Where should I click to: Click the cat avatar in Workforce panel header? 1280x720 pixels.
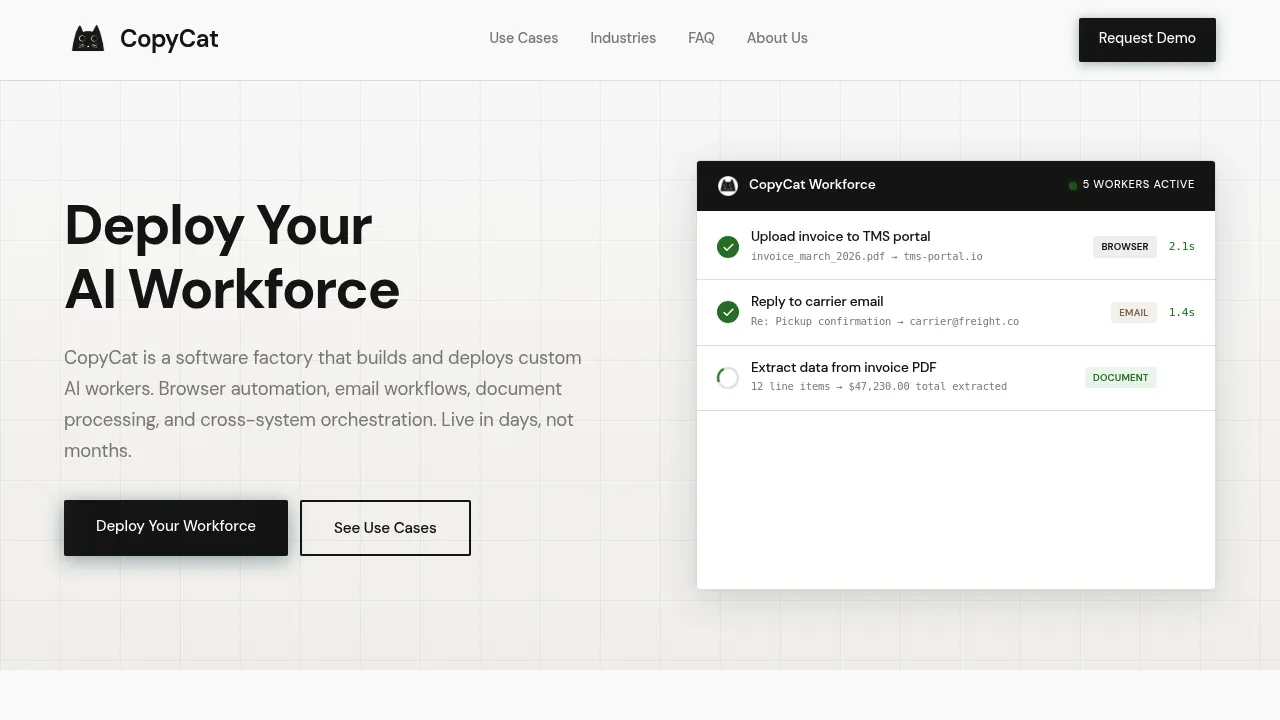(x=728, y=186)
